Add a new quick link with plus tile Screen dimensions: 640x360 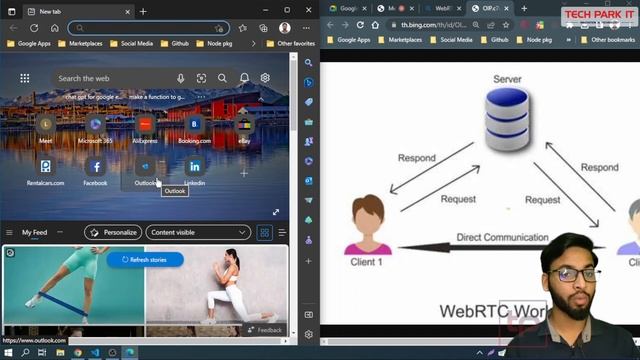click(244, 173)
